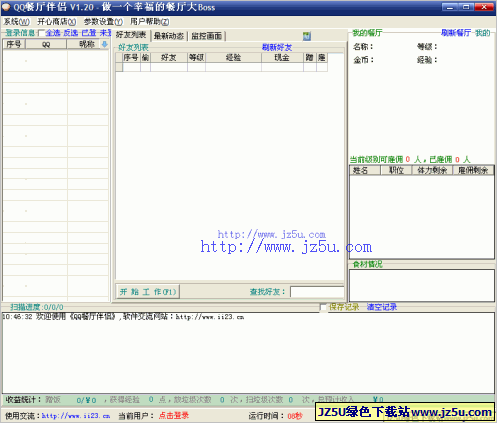The image size is (497, 423).
Task: Click the 运行时间 status text
Action: click(x=275, y=416)
